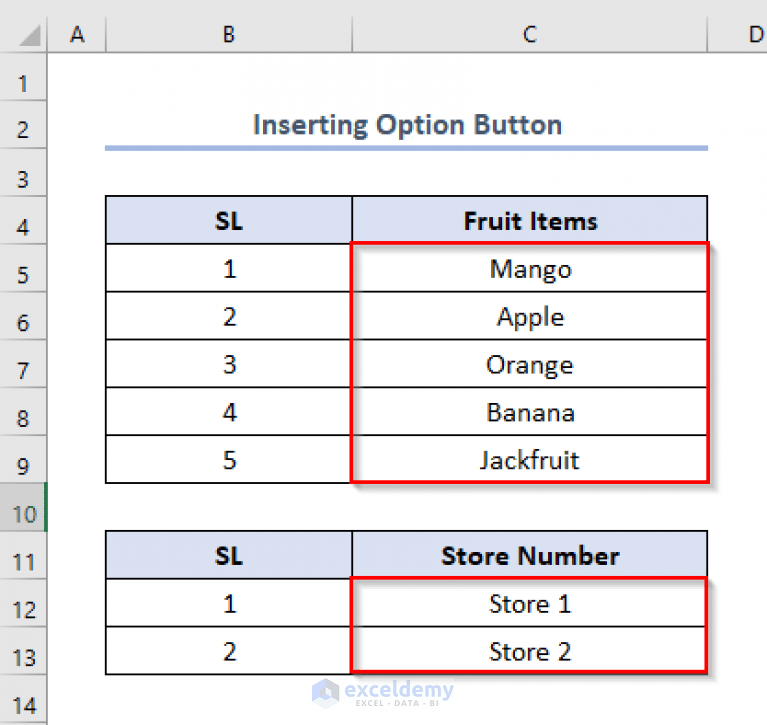Select column C header
Viewport: 767px width, 725px height.
530,35
